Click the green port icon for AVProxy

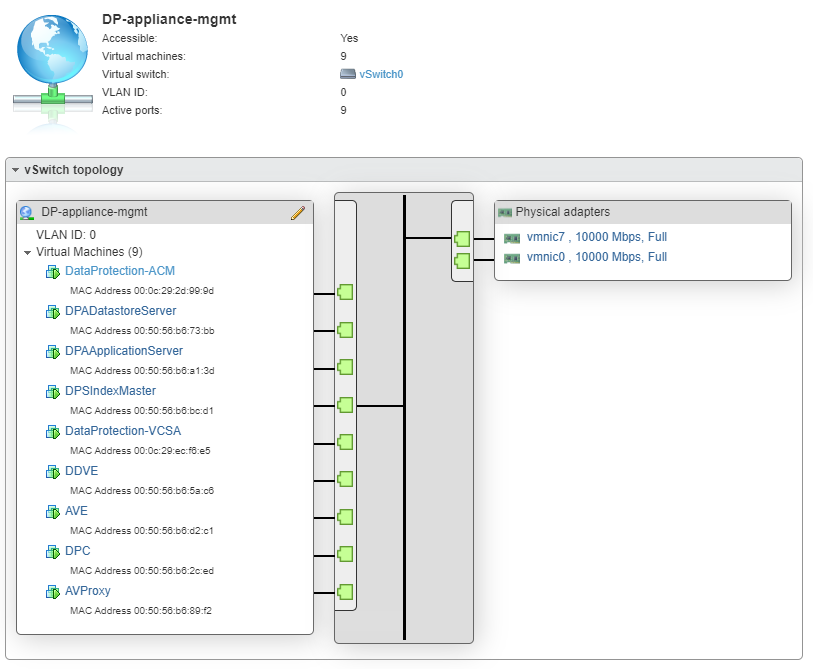tap(345, 591)
